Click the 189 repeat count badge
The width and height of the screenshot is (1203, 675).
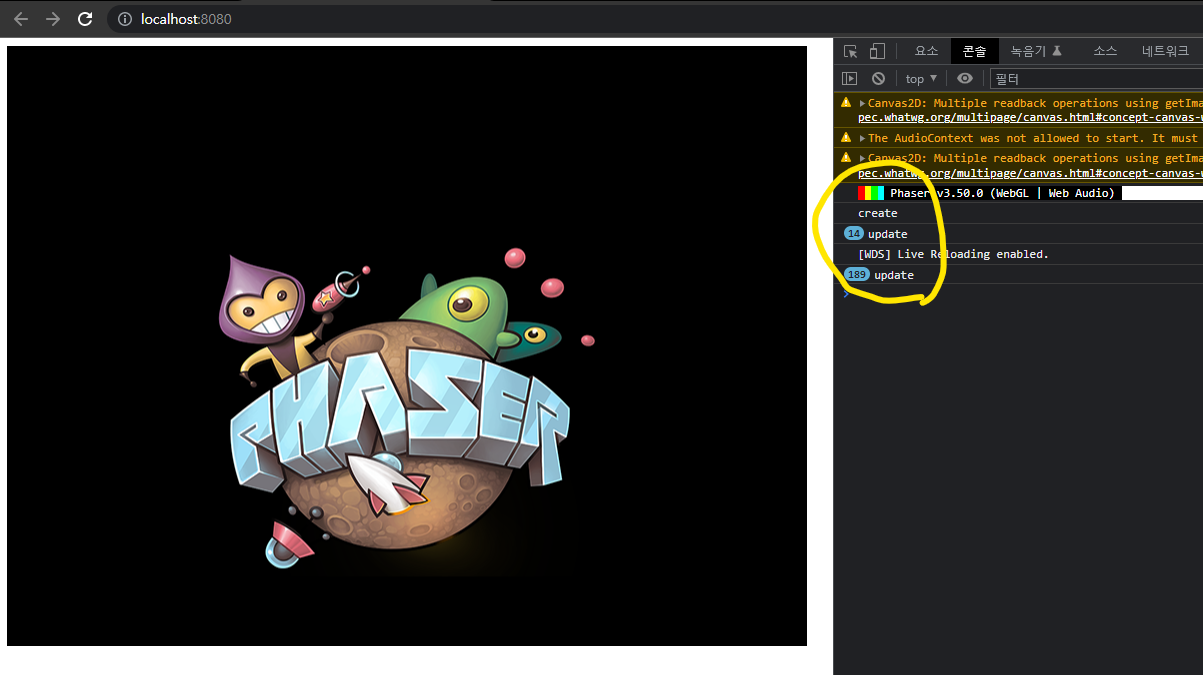[856, 275]
